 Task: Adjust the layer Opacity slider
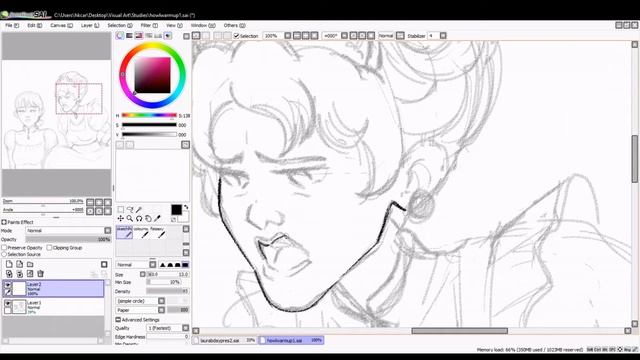click(68, 240)
